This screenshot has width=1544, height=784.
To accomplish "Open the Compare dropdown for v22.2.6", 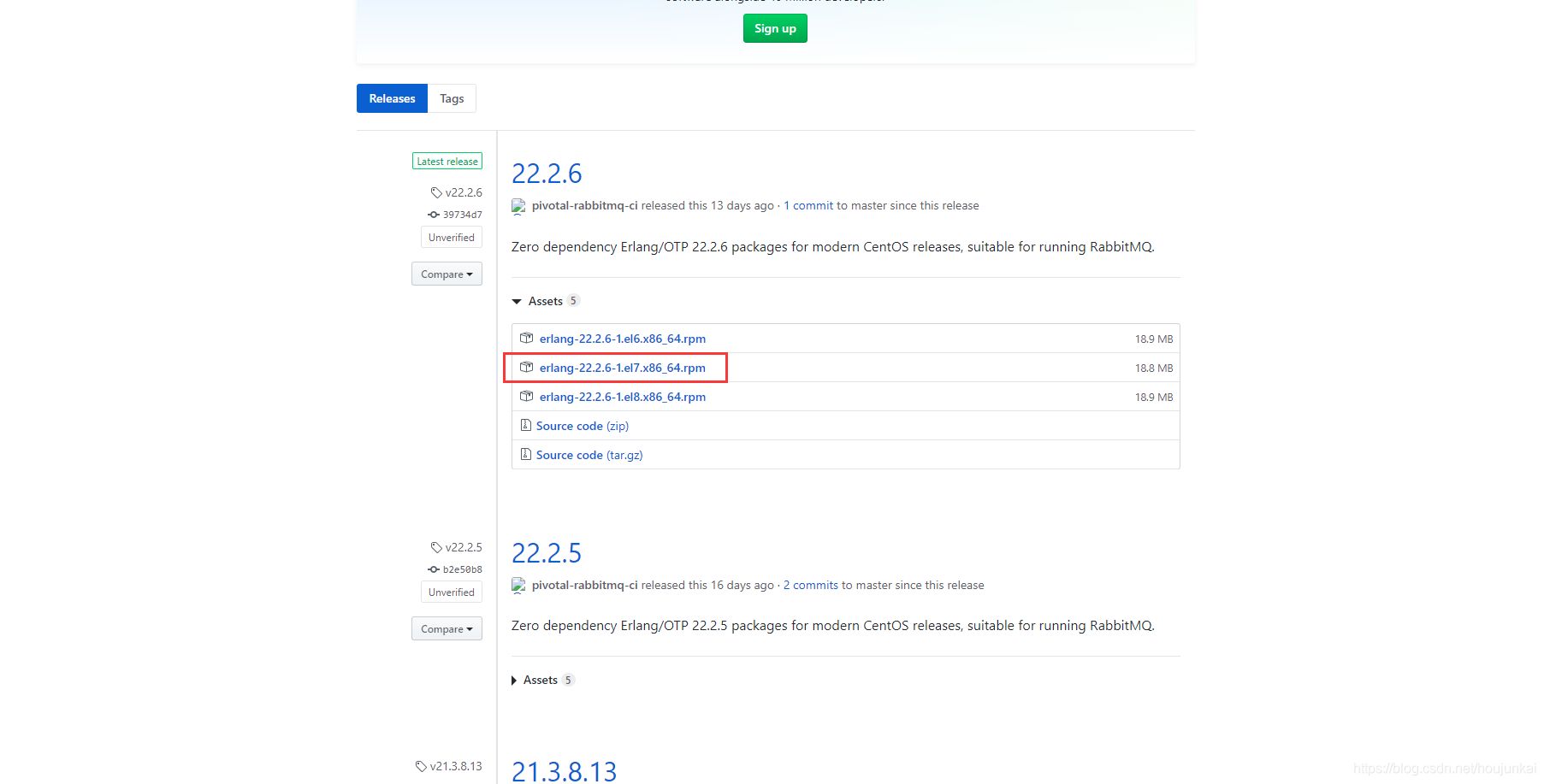I will (x=447, y=274).
